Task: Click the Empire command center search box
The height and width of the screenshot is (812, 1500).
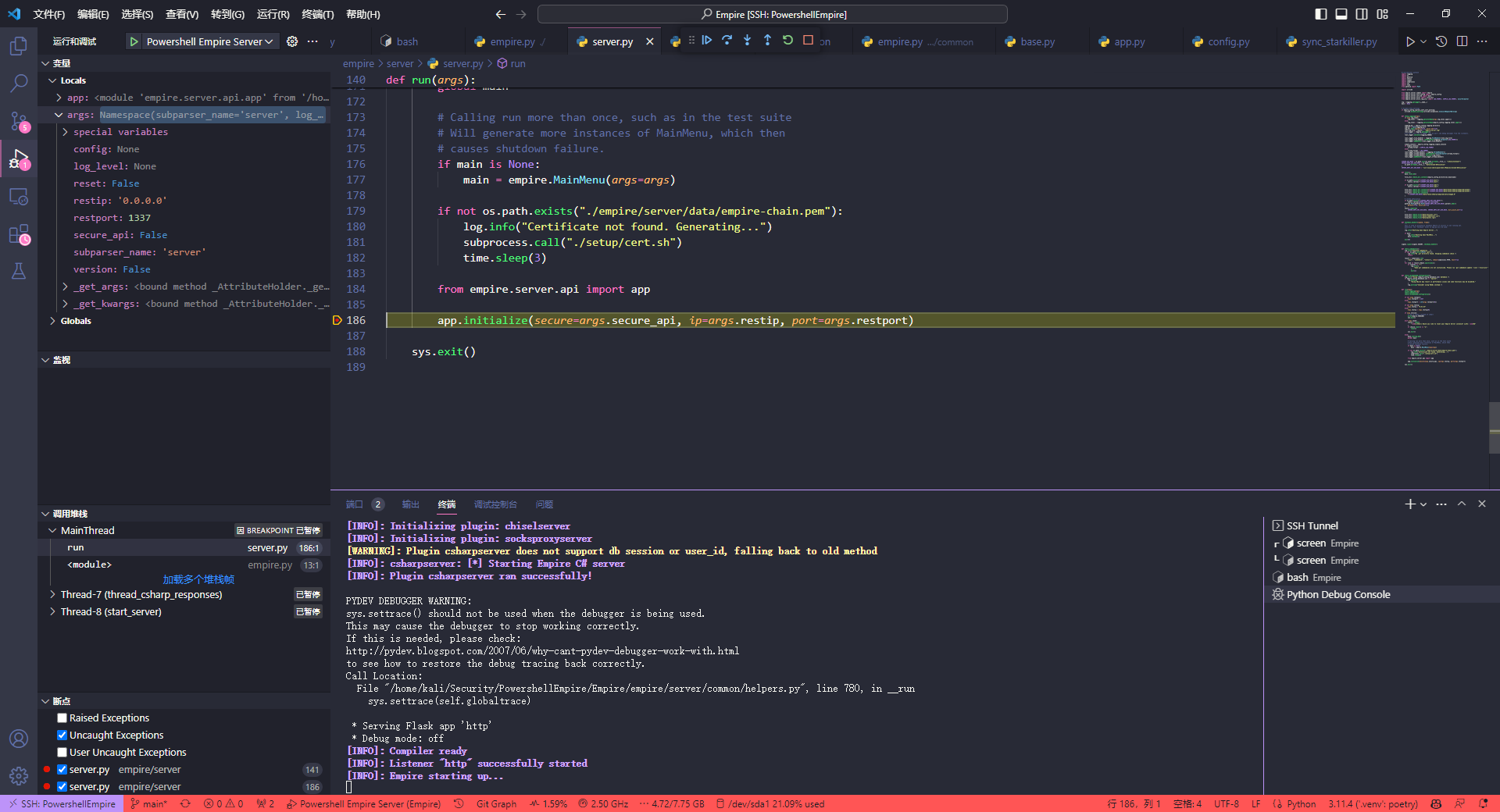Action: [772, 14]
